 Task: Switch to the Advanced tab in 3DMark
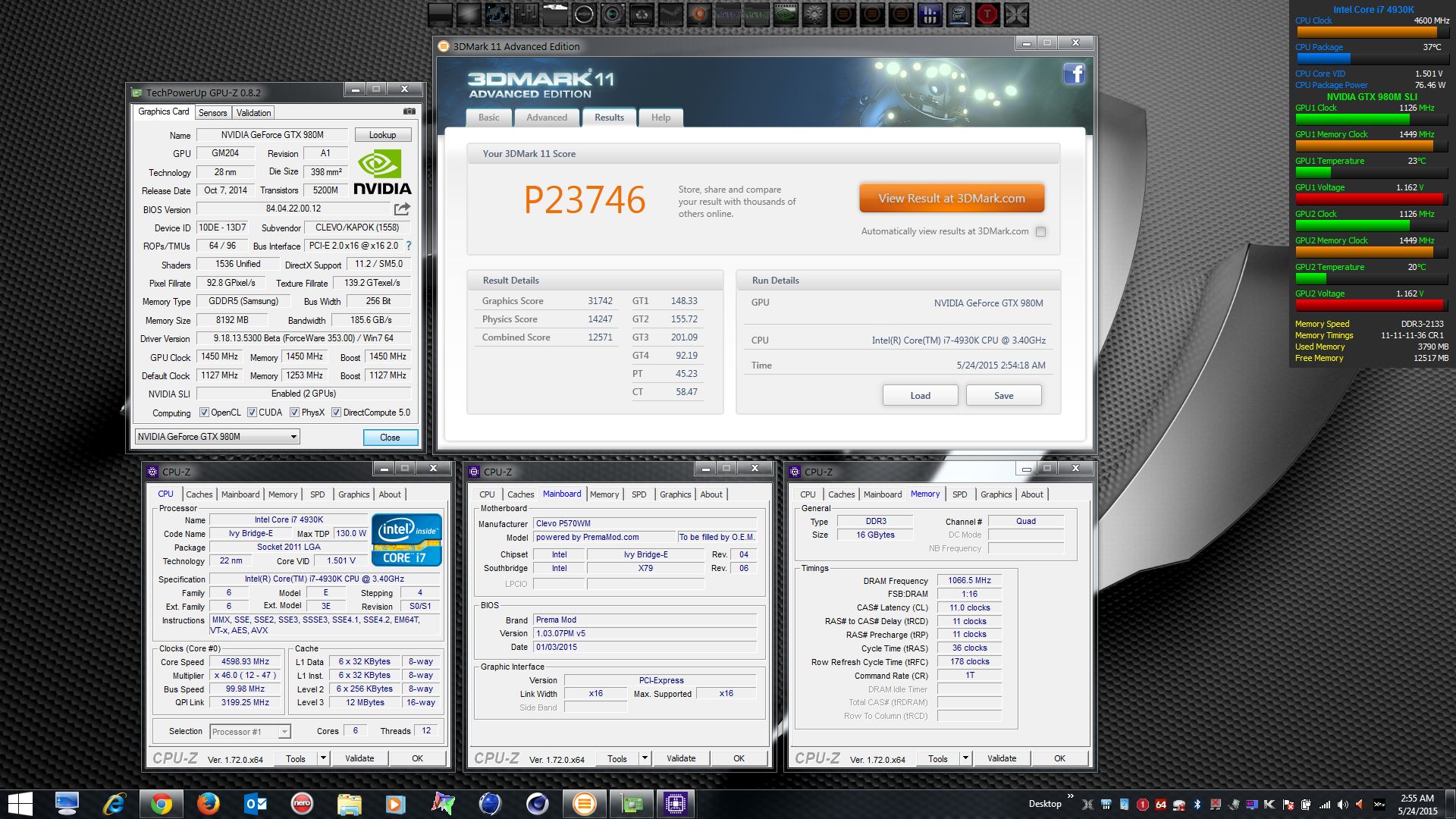pos(546,118)
